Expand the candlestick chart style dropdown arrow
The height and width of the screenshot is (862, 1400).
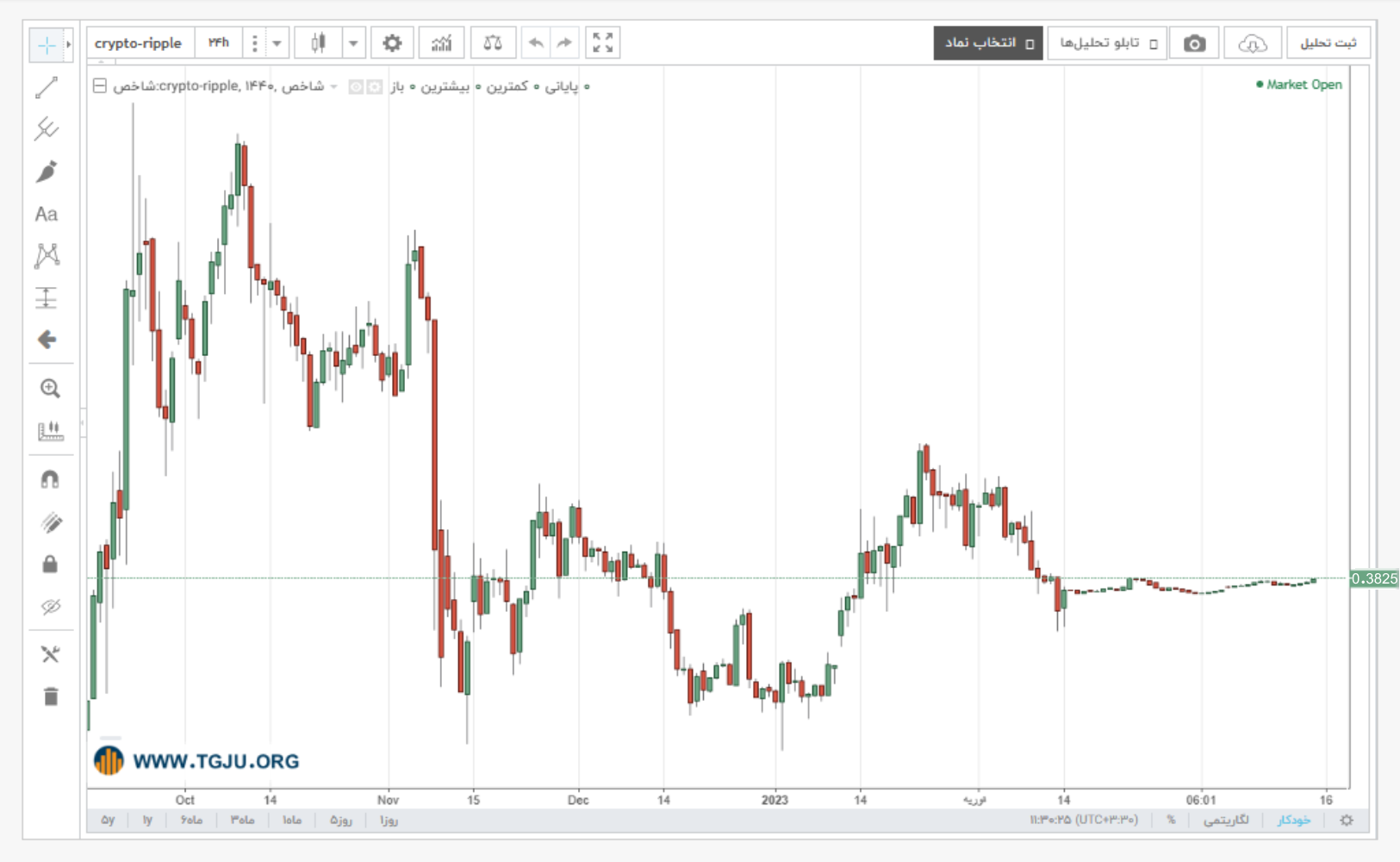click(353, 43)
